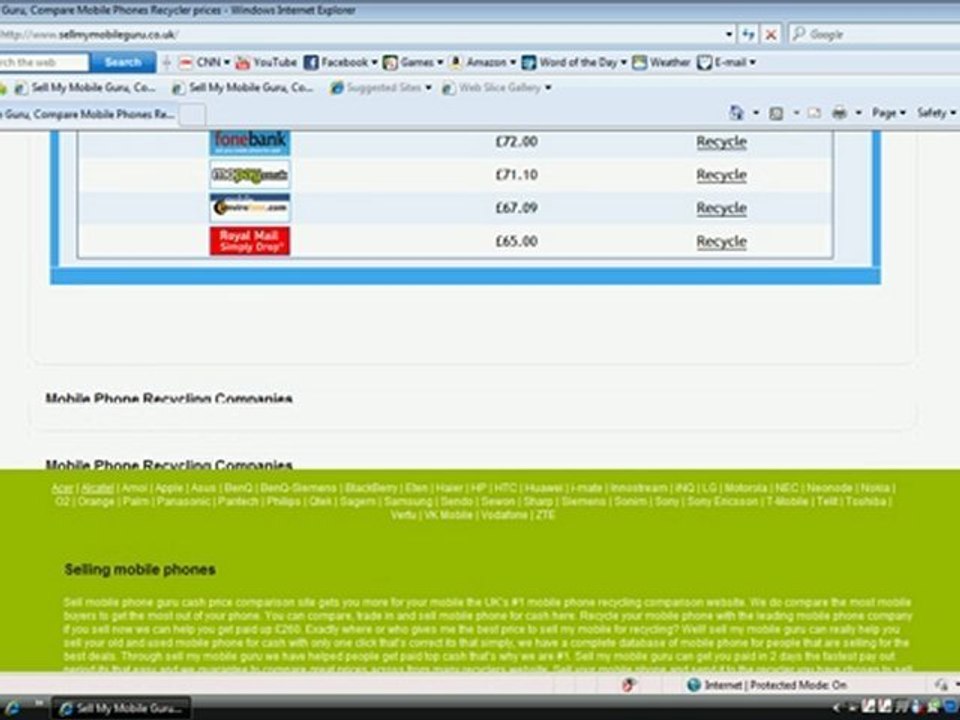Click the Acer brand link

(x=62, y=489)
